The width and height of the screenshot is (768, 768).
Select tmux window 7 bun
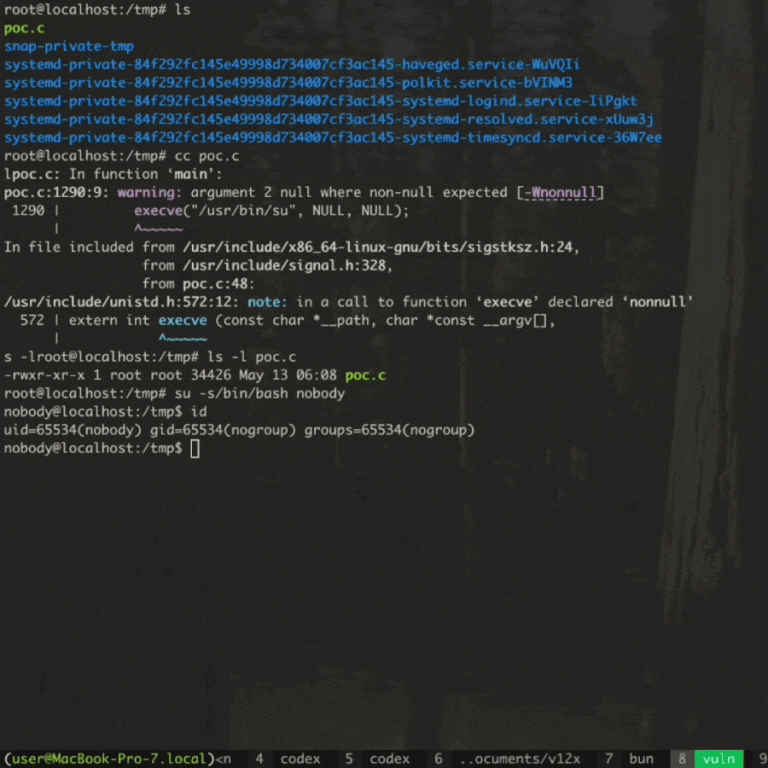tap(629, 759)
